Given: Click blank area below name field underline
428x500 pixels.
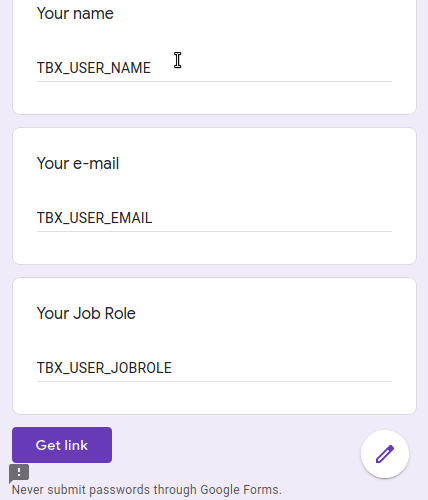Looking at the screenshot, I should click(214, 97).
